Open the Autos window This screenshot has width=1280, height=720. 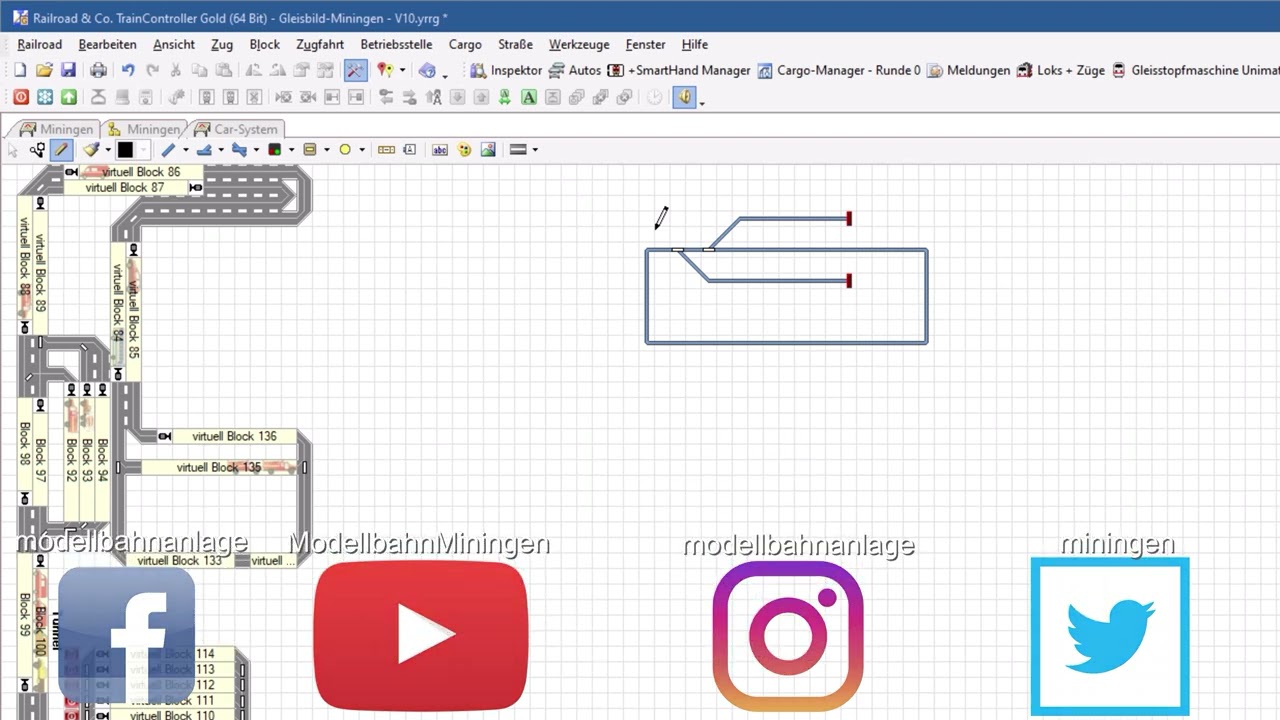575,70
